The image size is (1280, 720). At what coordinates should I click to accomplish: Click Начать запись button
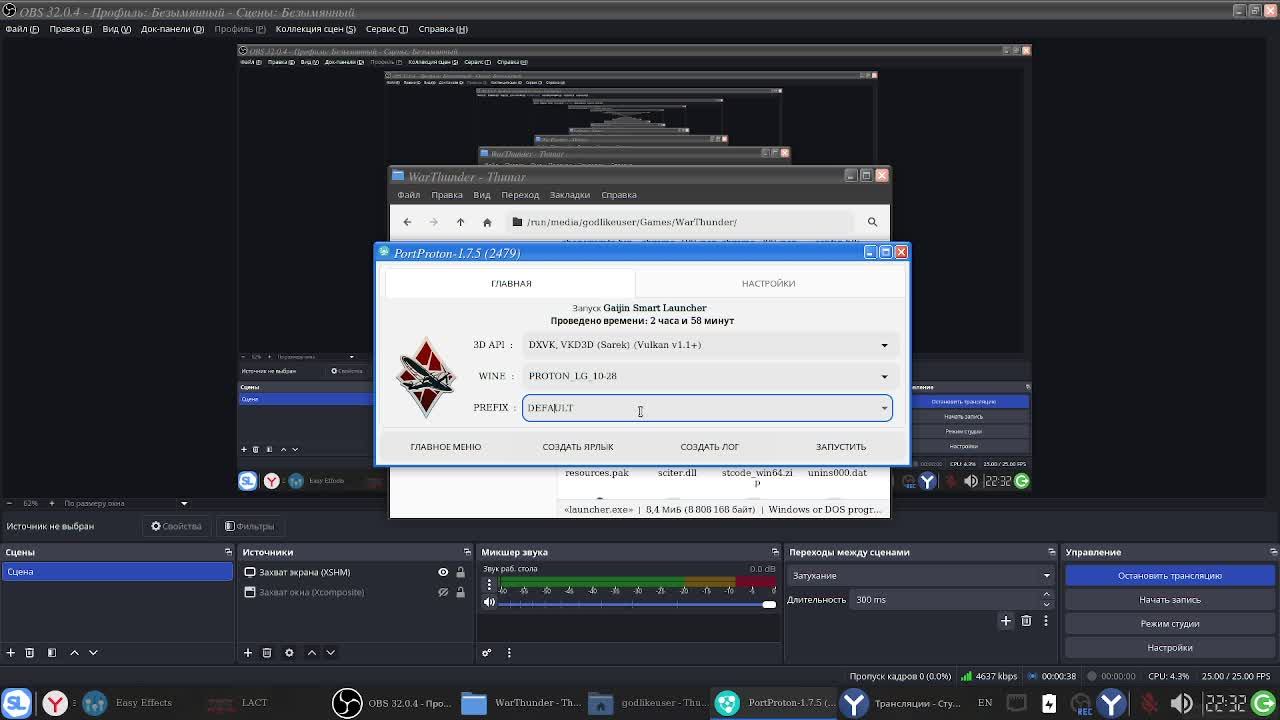click(1169, 599)
